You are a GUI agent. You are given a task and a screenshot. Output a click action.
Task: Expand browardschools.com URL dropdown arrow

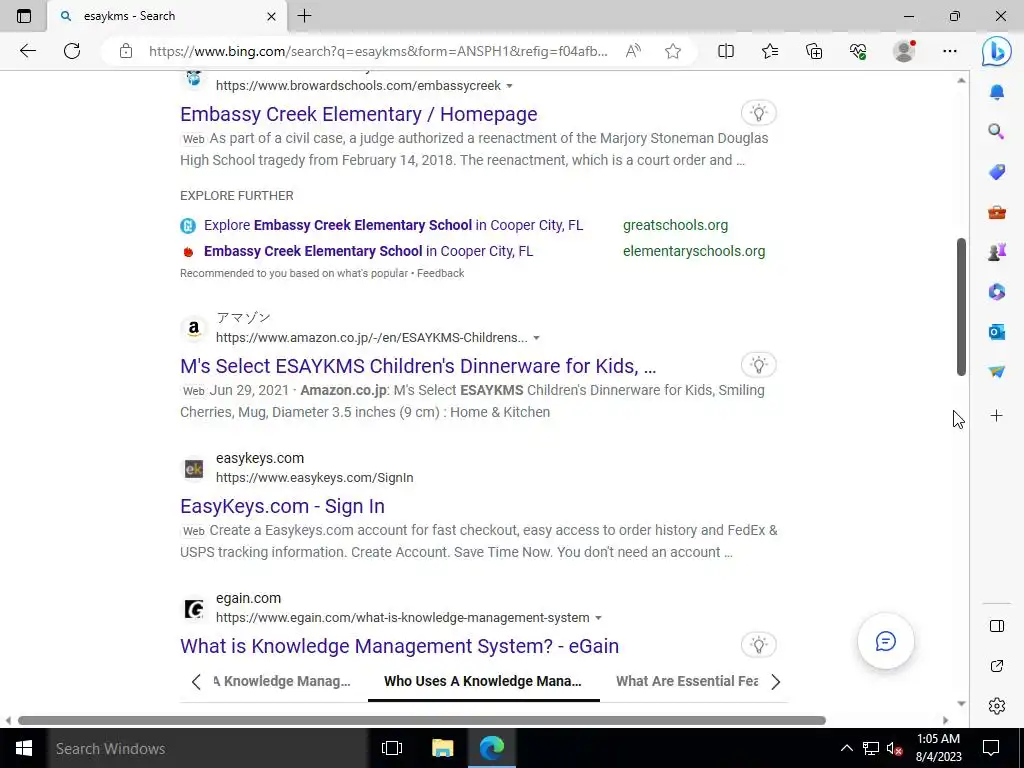tap(509, 86)
